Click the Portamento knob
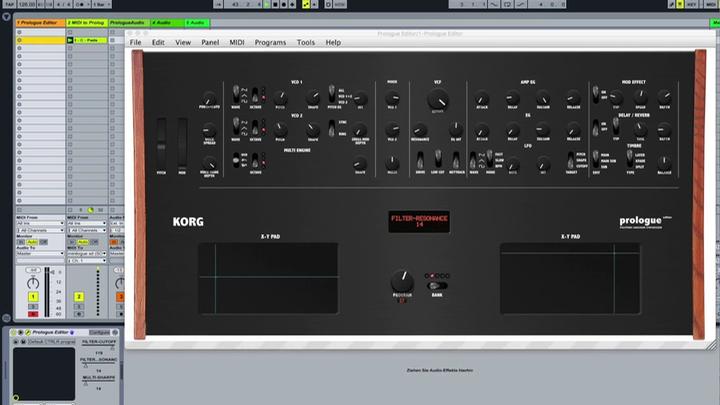This screenshot has height=405, width=720. click(209, 98)
